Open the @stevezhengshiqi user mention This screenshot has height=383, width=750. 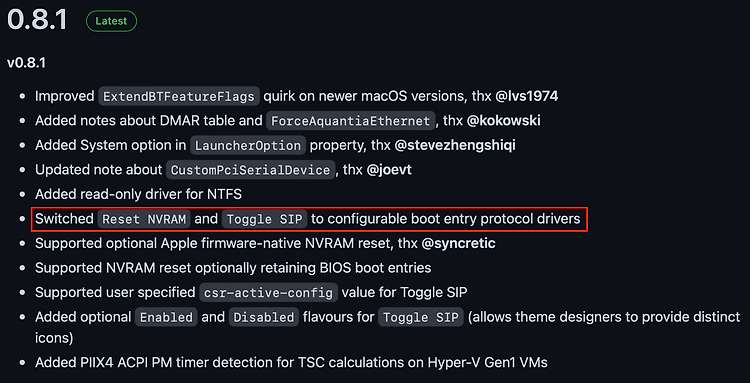click(455, 145)
